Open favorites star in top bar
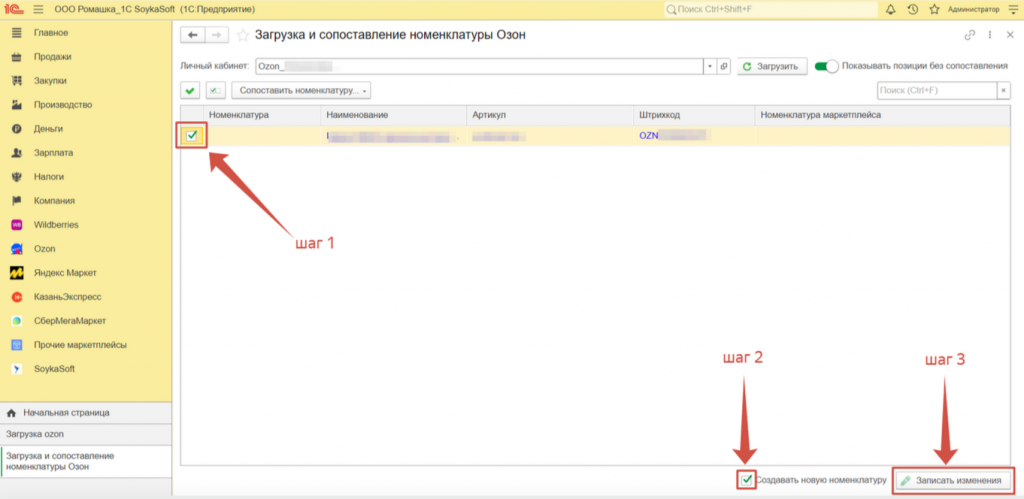Viewport: 1024px width, 499px height. [x=934, y=9]
